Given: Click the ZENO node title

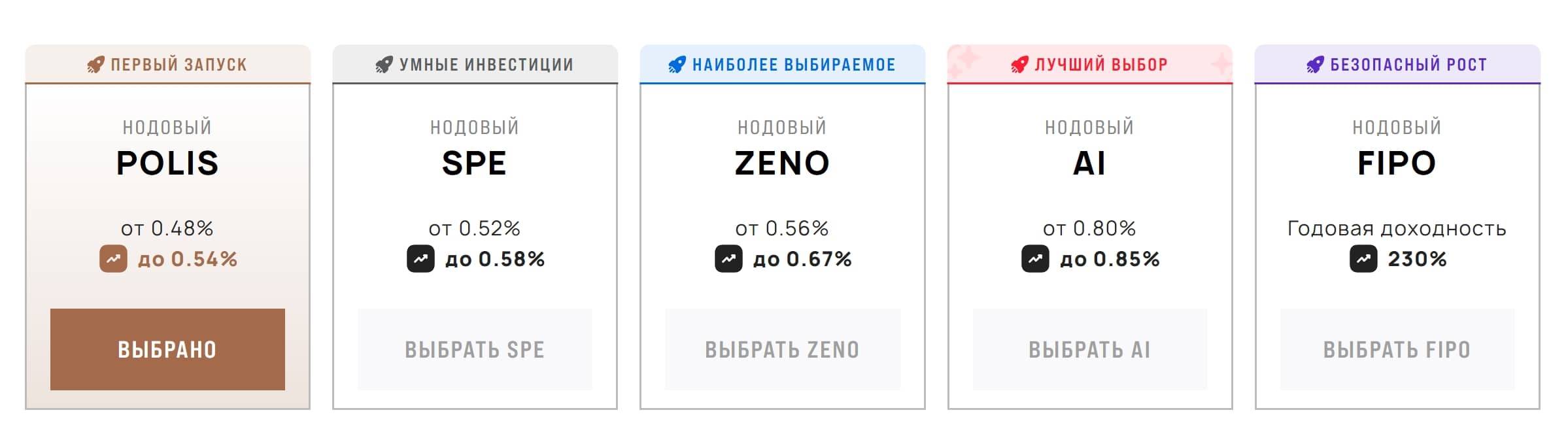Looking at the screenshot, I should tap(782, 163).
